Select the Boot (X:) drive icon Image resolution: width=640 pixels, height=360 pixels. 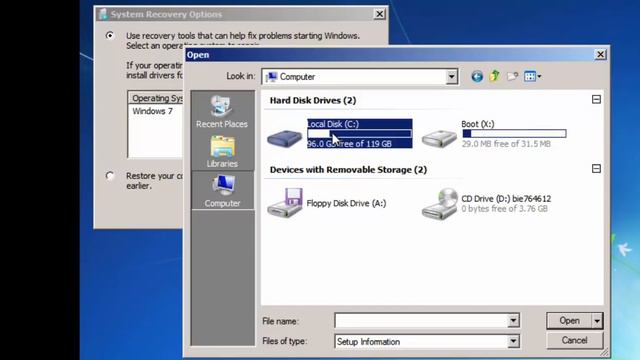tap(439, 138)
